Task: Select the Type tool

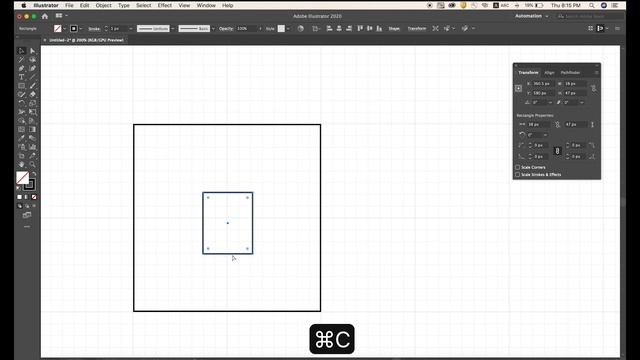Action: point(22,77)
